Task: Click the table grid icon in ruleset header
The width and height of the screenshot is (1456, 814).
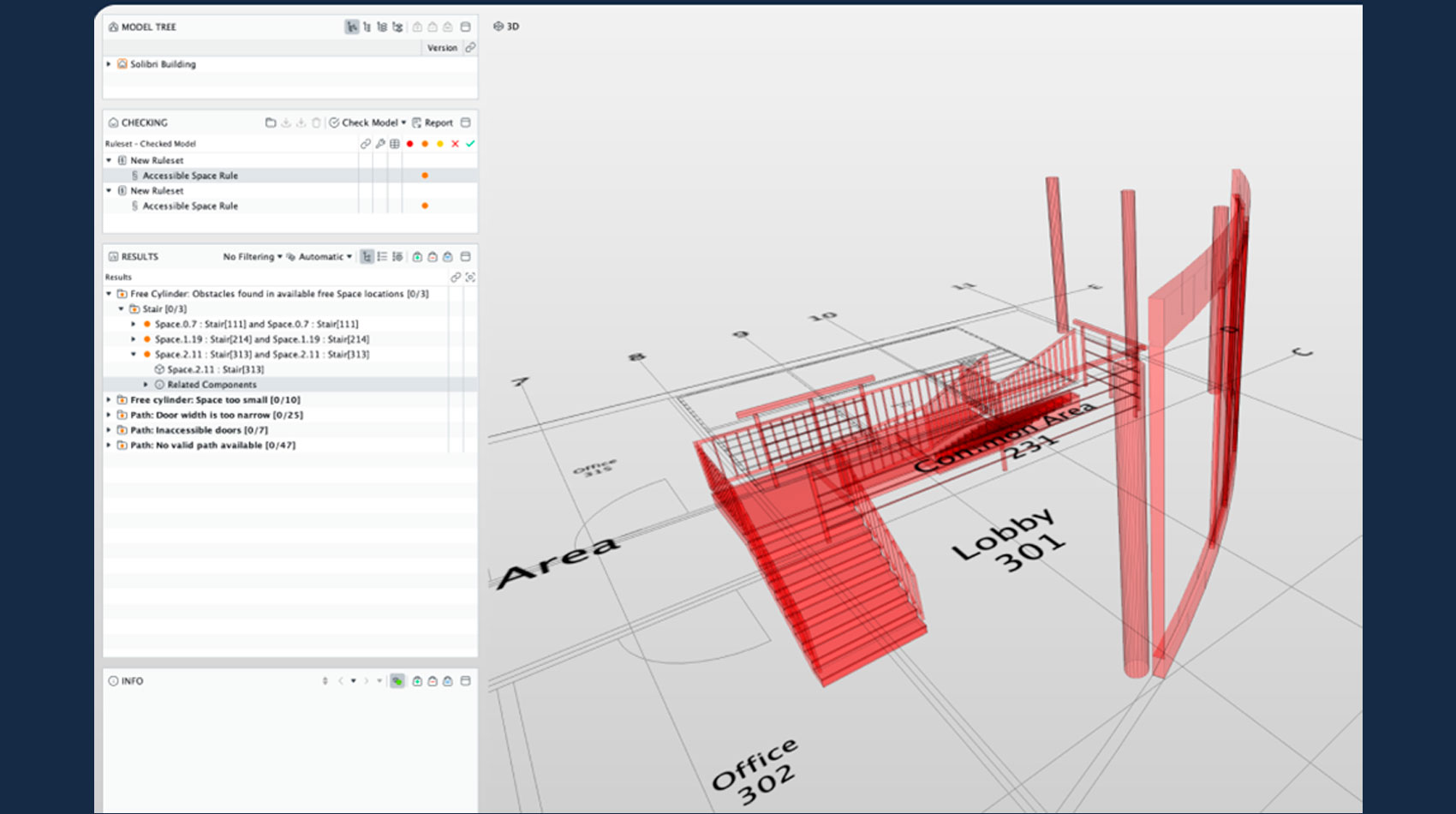Action: pos(395,144)
